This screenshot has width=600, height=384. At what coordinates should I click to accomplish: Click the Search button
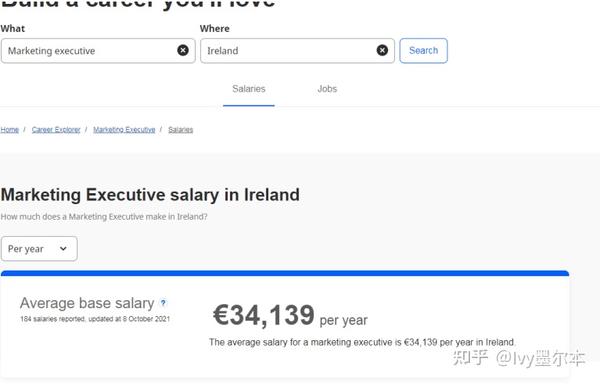(x=424, y=50)
